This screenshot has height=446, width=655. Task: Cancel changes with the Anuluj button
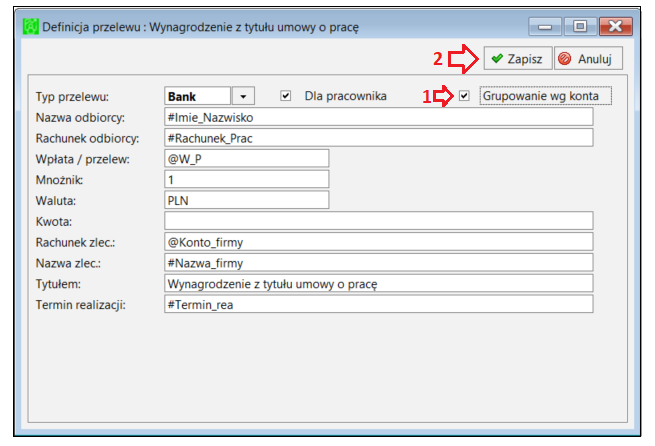(x=588, y=58)
